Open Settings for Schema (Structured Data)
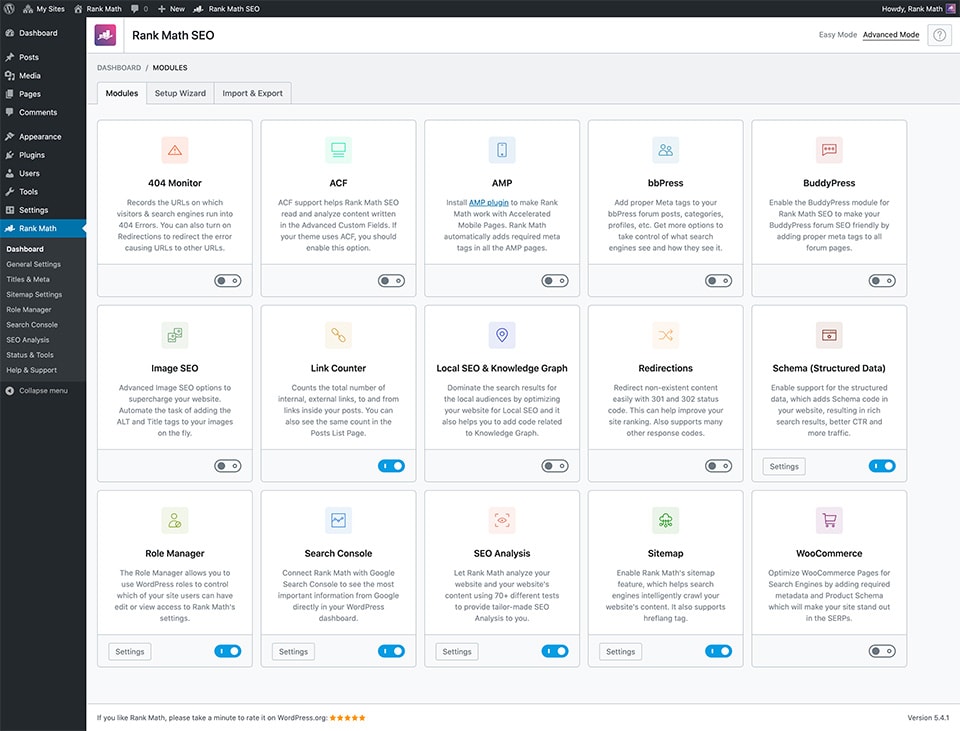Screen dimensions: 960x731 click(784, 466)
